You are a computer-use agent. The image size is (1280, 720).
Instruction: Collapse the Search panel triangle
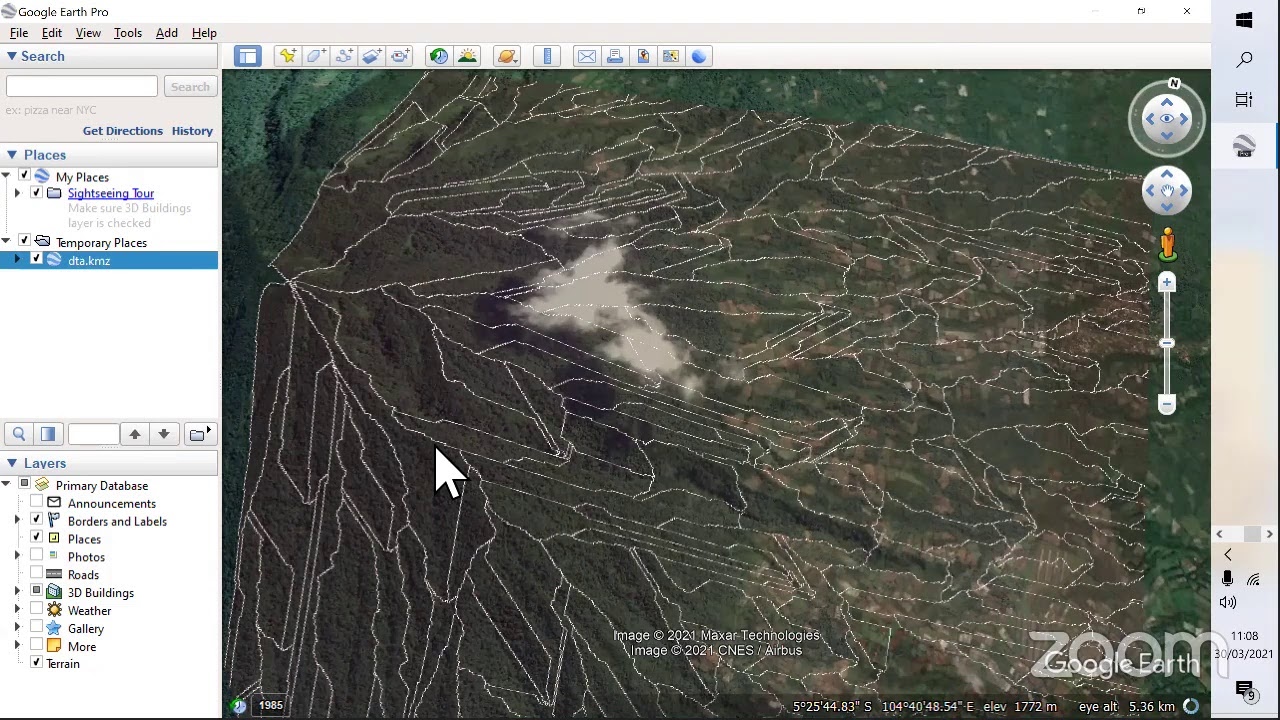[x=11, y=56]
